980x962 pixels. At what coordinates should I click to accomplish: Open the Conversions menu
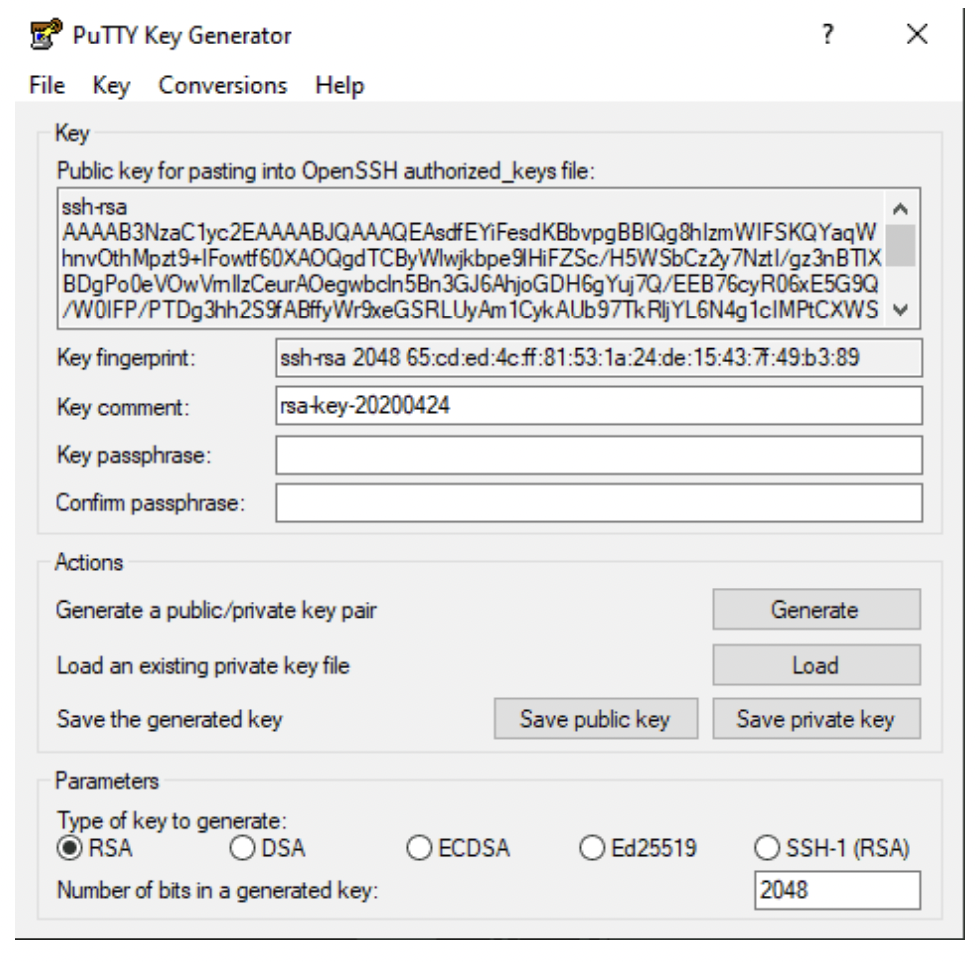pyautogui.click(x=224, y=85)
